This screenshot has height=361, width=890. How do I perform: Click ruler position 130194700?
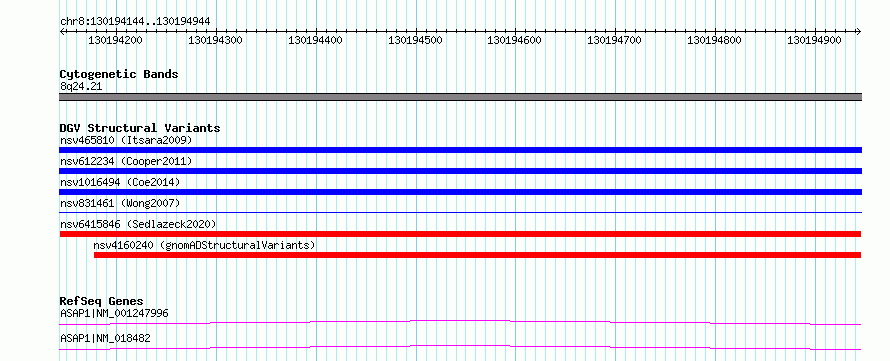click(x=614, y=41)
